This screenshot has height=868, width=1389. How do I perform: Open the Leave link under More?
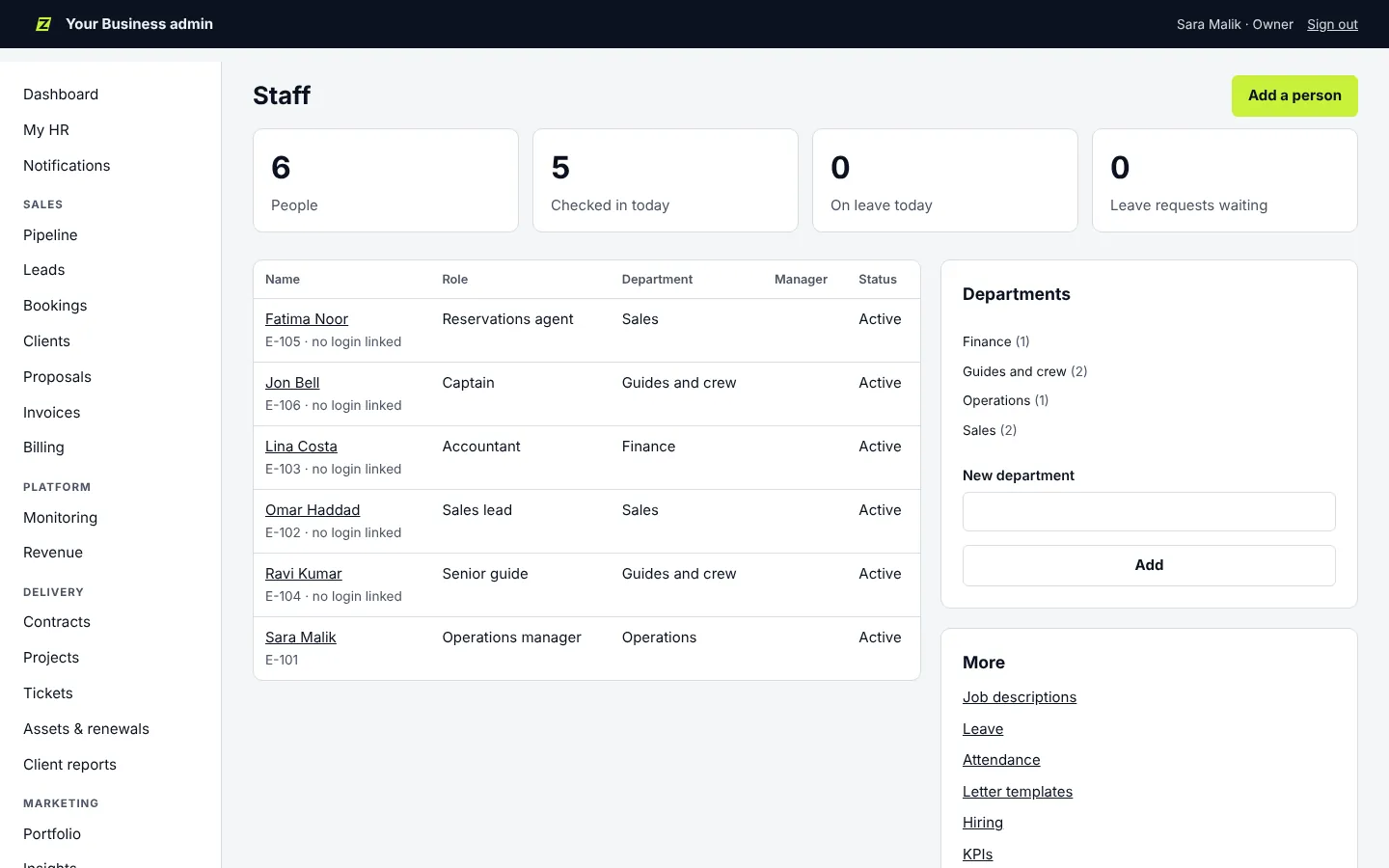983,729
